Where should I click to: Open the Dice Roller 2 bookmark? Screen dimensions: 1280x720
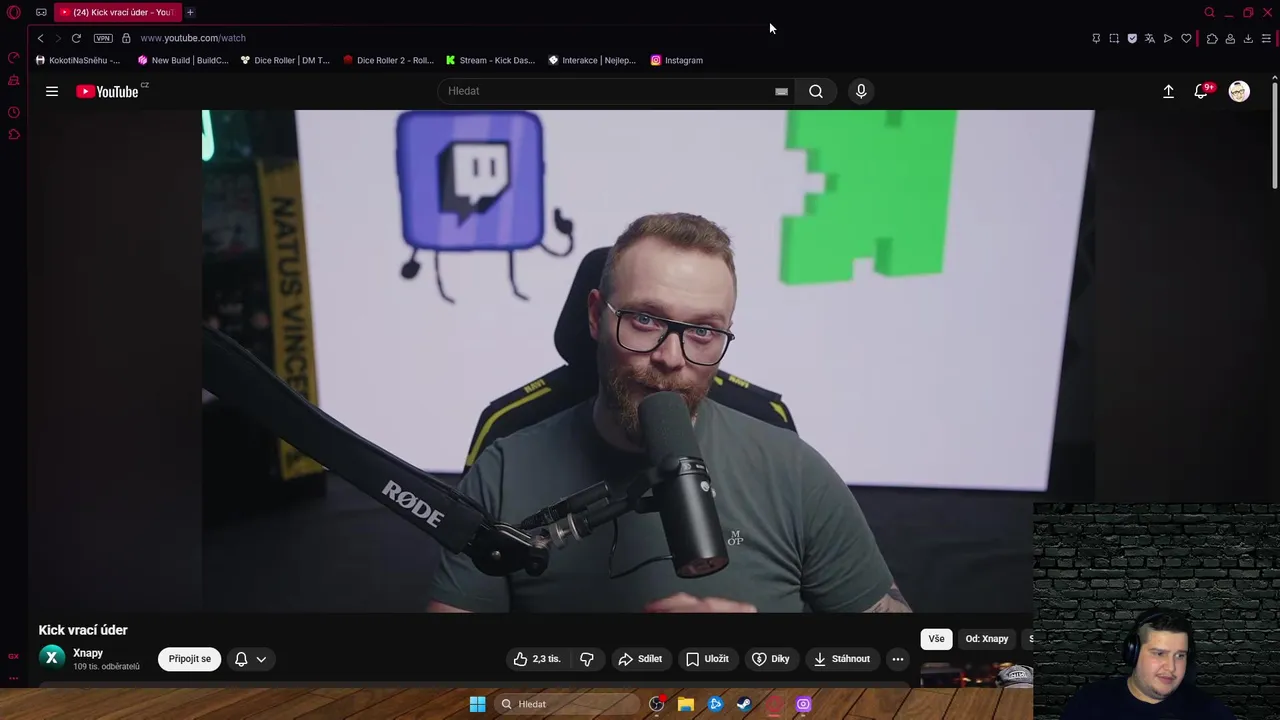click(x=388, y=60)
